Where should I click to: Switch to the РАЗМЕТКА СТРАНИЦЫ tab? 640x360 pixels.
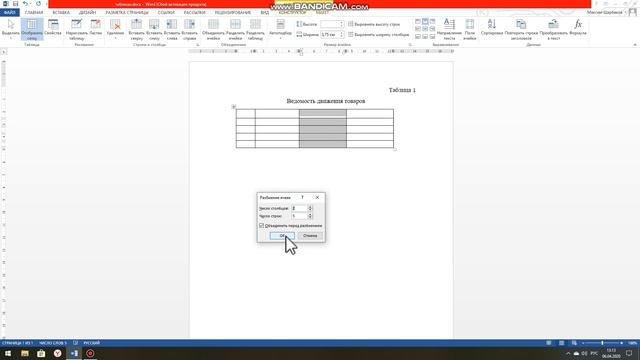coord(127,13)
